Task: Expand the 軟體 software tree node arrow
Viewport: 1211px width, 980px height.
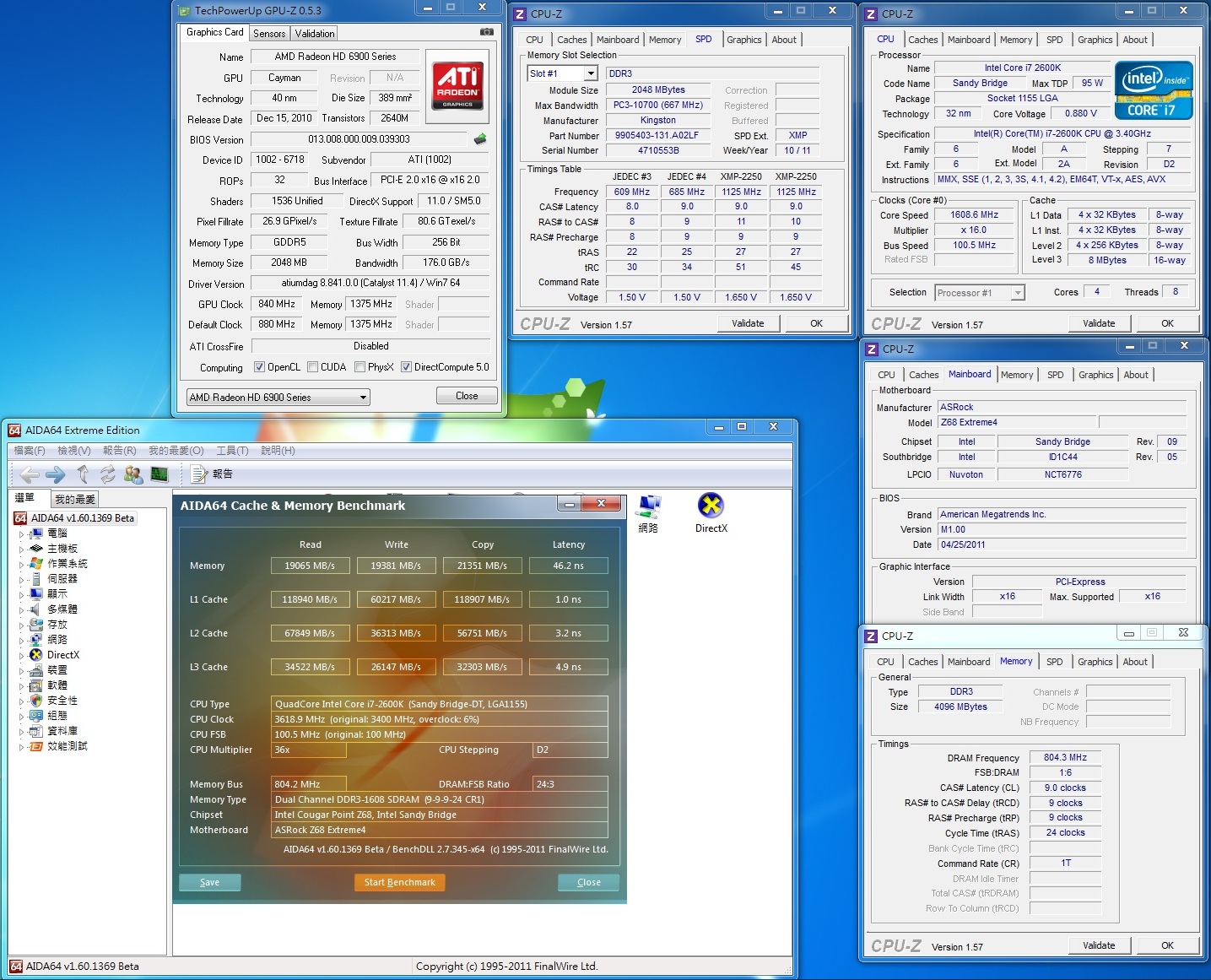Action: click(x=21, y=686)
